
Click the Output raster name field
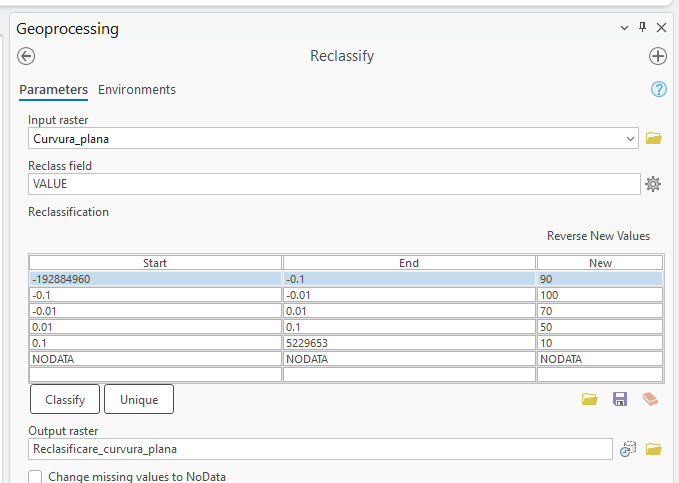coord(320,450)
